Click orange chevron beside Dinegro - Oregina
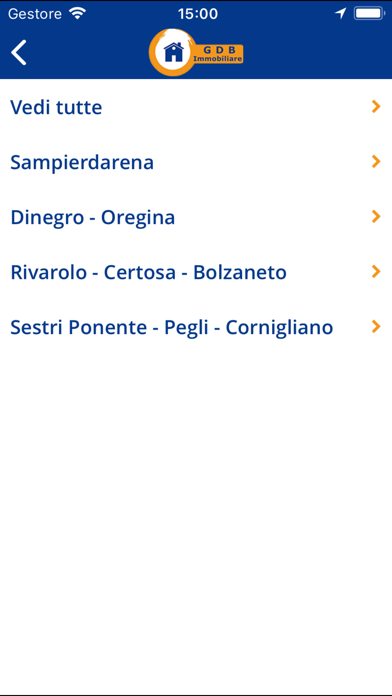392x696 pixels. point(376,217)
